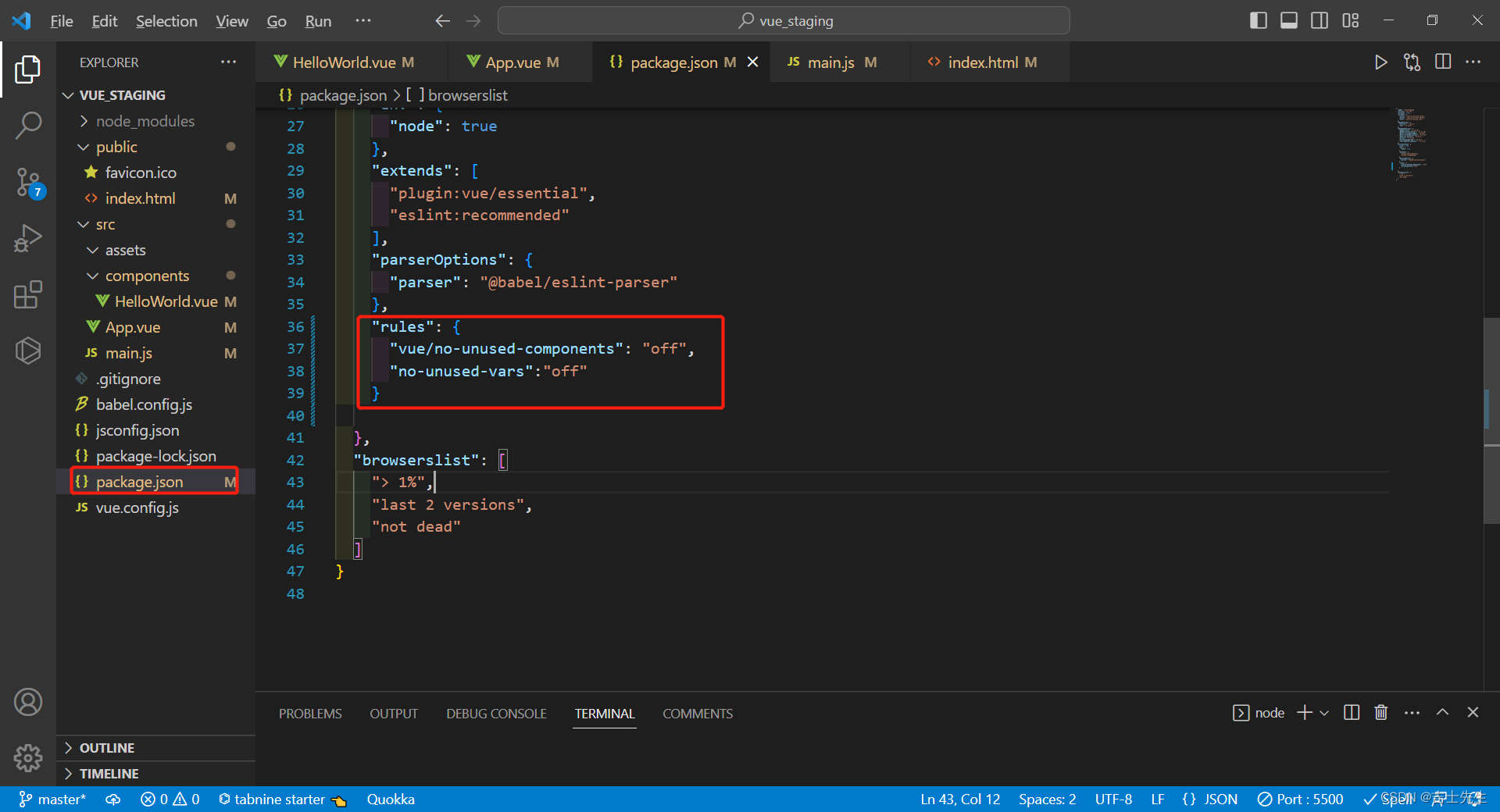Maximize the panel with the up chevron
Screen dimensions: 1500x812
pos(1442,713)
